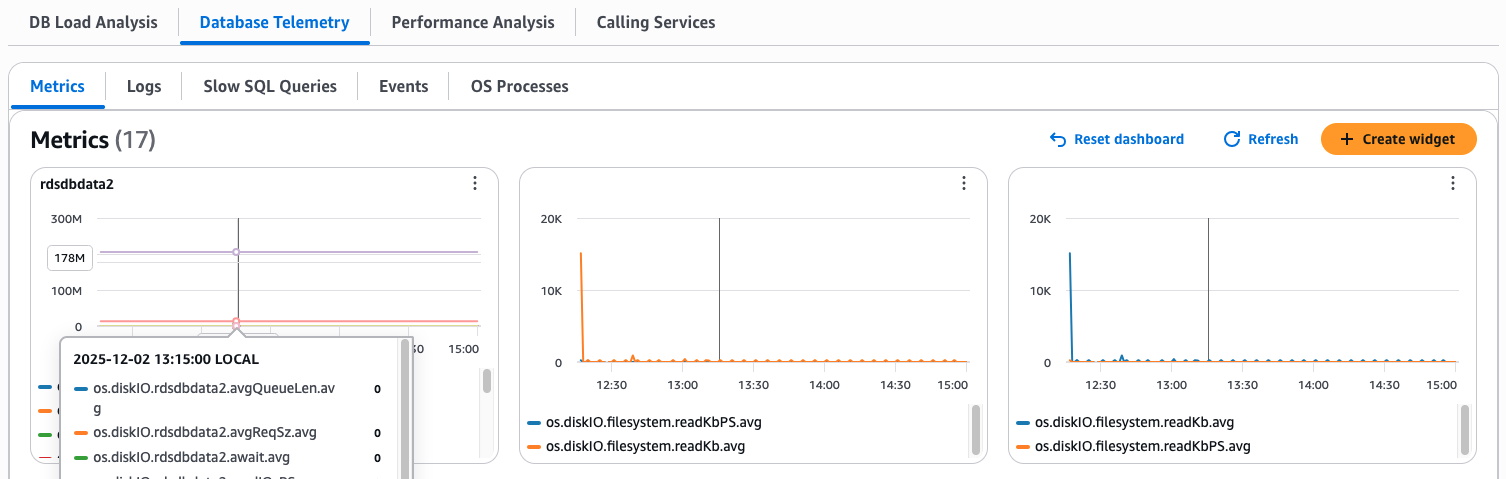Viewport: 1506px width, 479px height.
Task: Click the Reset dashboard link
Action: point(1128,140)
